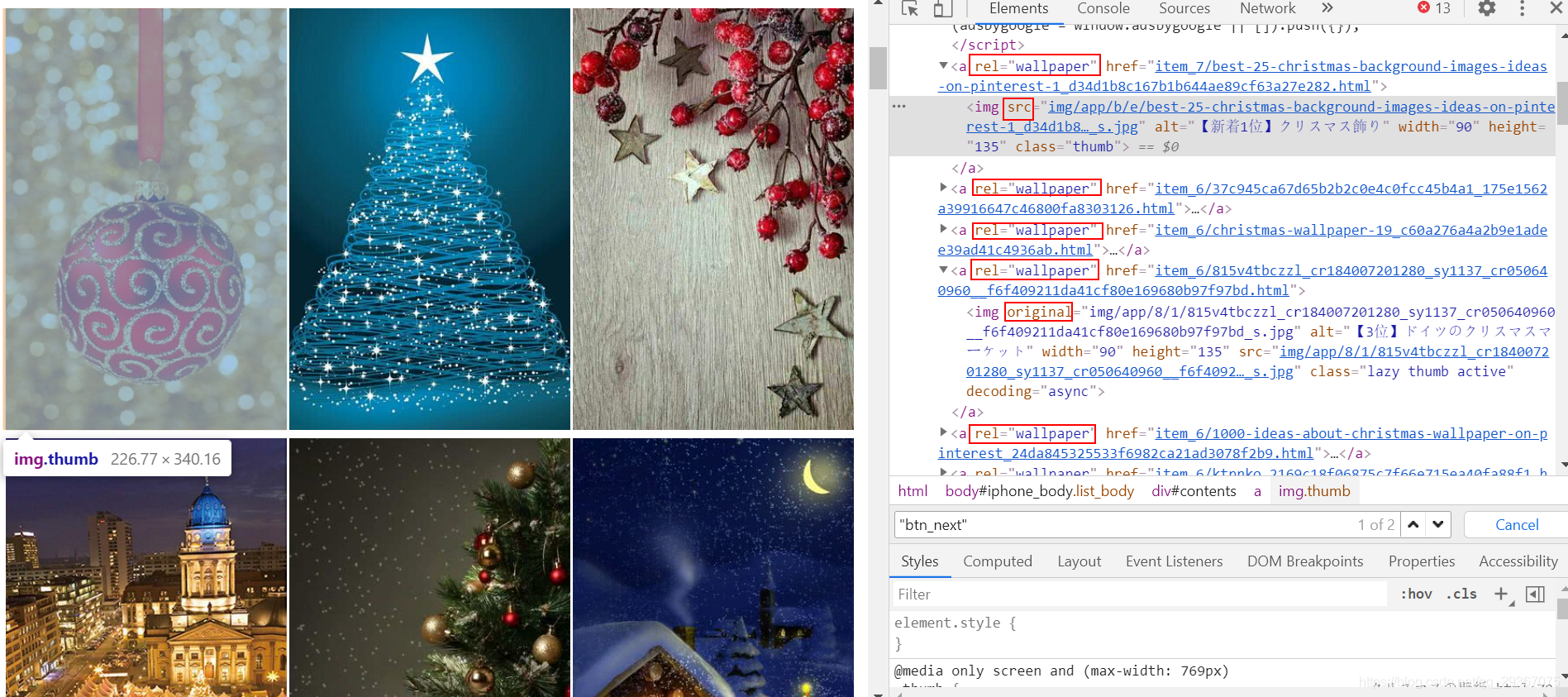Go to previous search result arrow
Screen dimensions: 1568x697
pyautogui.click(x=1413, y=524)
